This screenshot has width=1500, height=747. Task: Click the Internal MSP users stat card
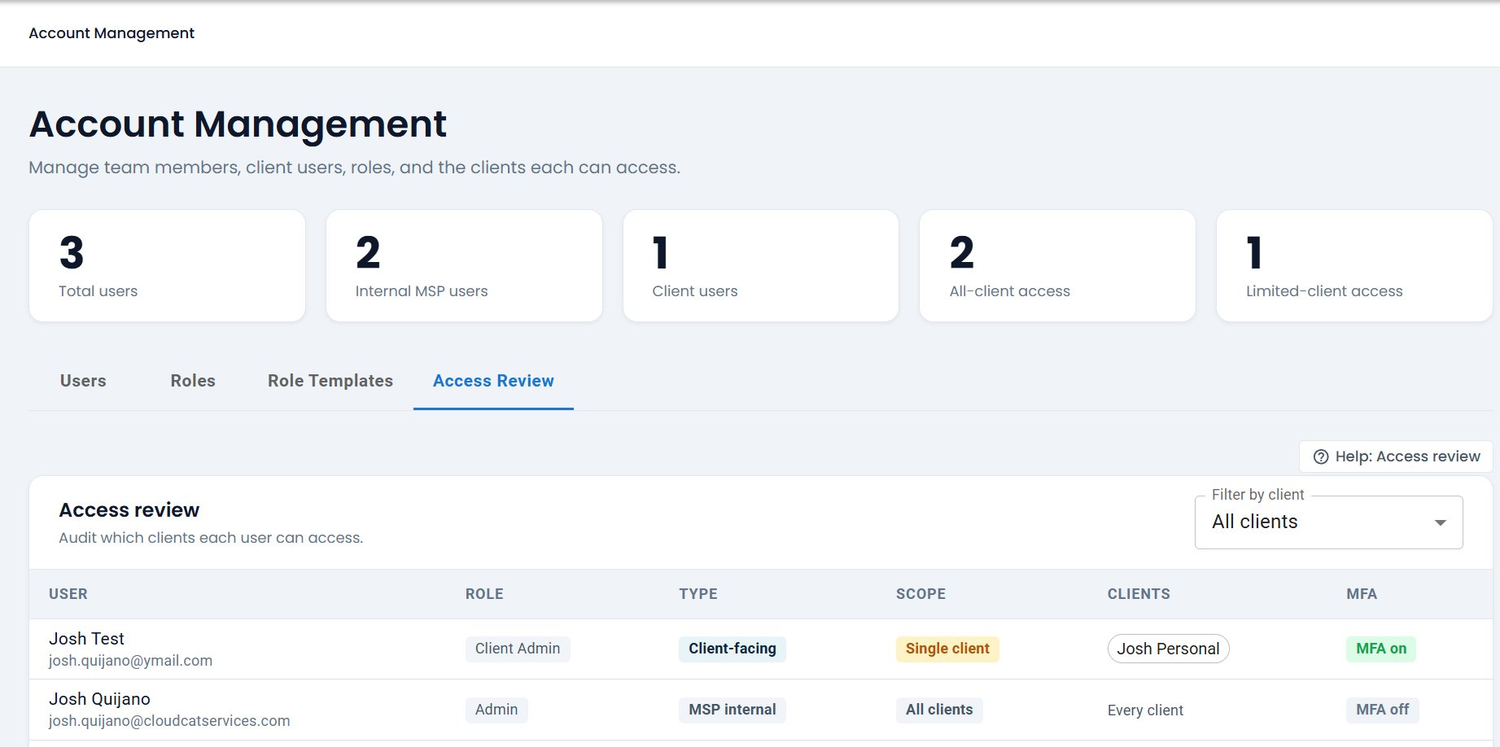tap(464, 266)
